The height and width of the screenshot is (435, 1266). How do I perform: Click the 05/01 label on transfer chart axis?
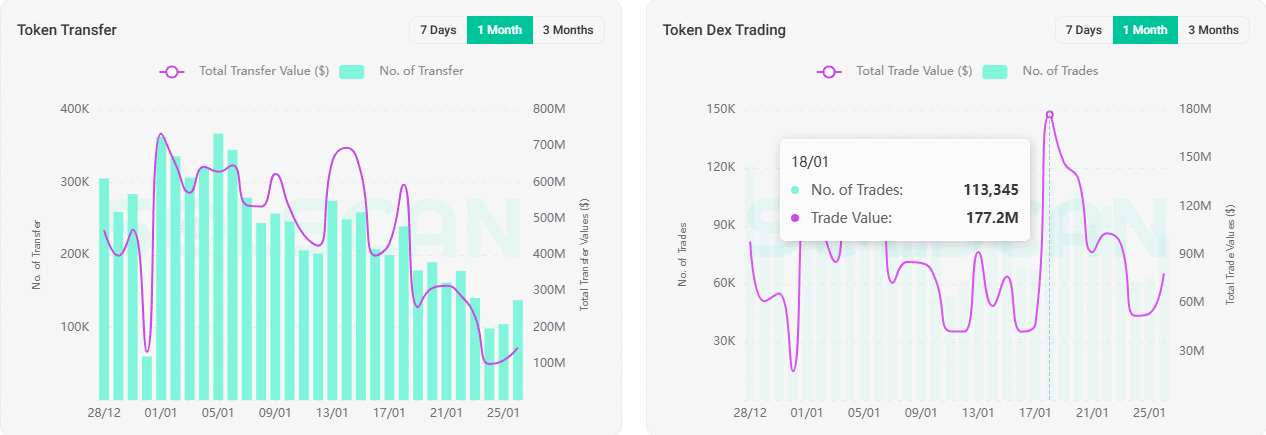[x=218, y=412]
